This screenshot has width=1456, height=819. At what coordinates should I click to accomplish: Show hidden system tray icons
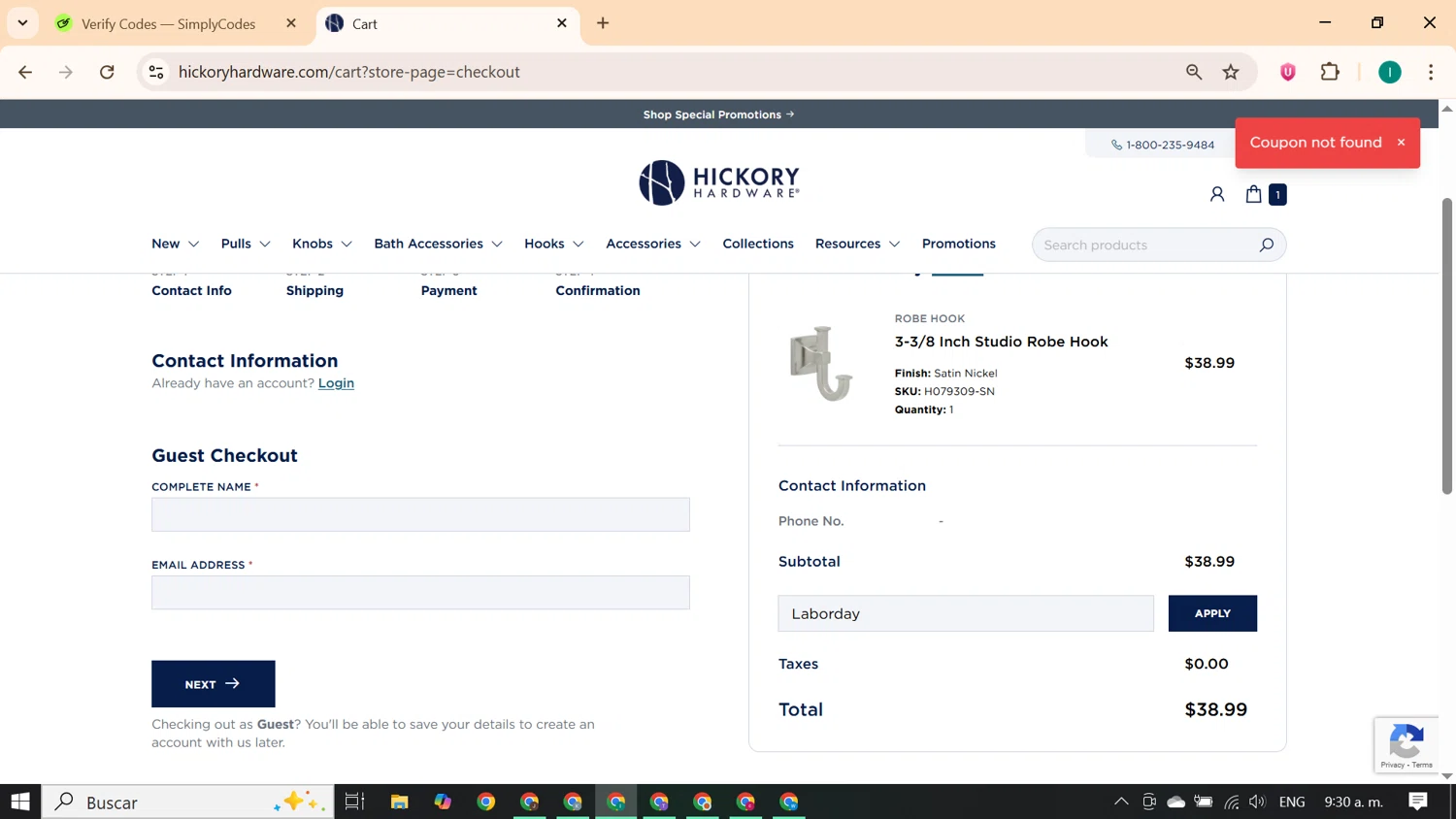coord(1121,802)
